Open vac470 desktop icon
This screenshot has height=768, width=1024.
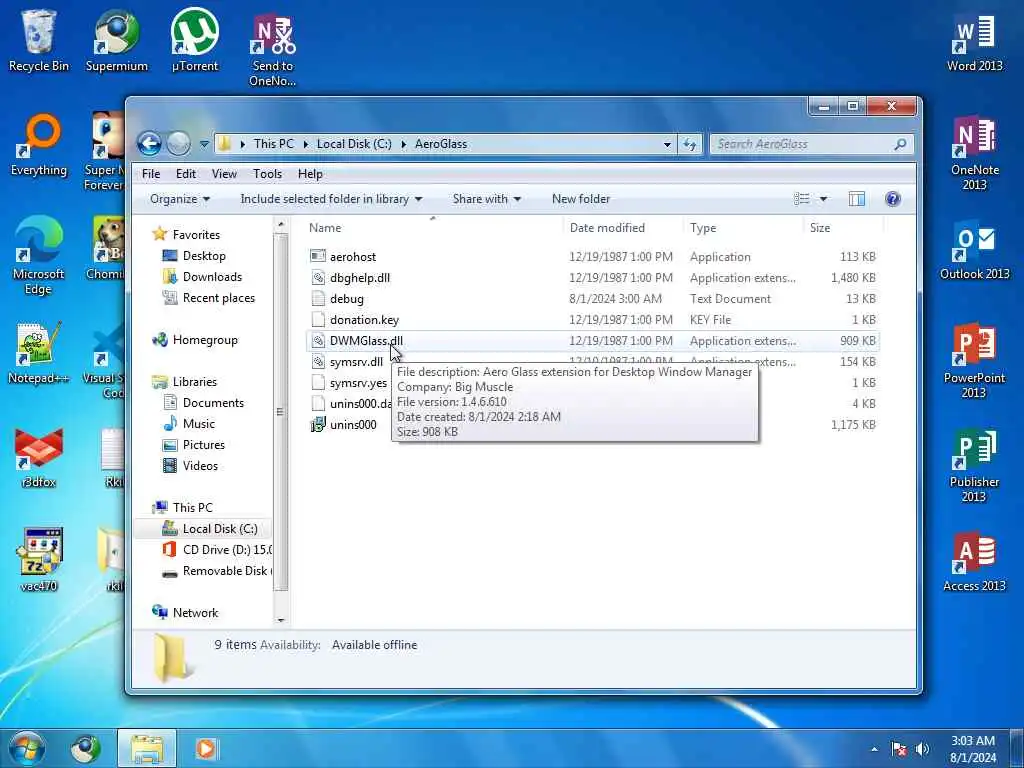[x=39, y=560]
